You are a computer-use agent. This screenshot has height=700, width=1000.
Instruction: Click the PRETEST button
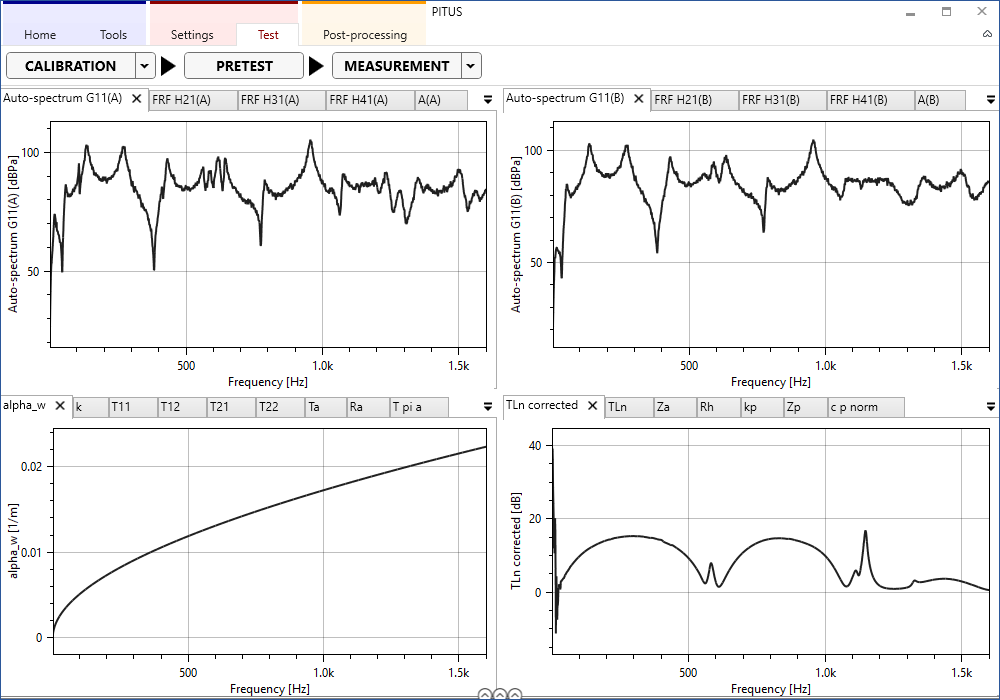(x=244, y=66)
